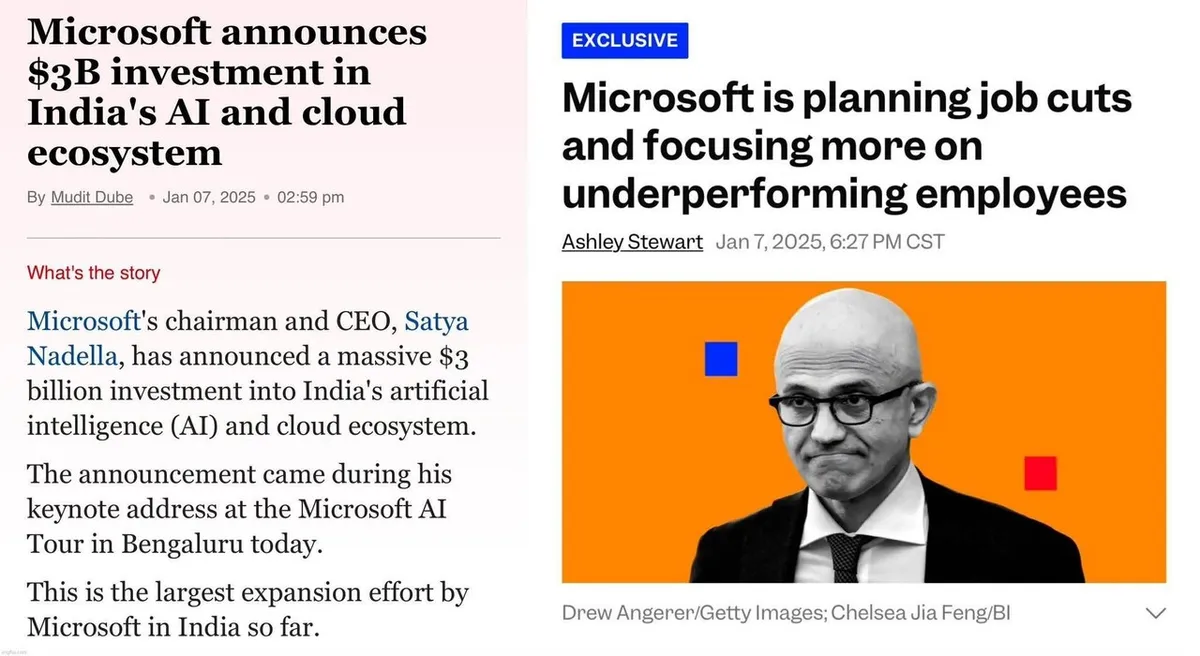The image size is (1200, 656).
Task: Click the small watermark in the bottom-left corner
Action: coord(16,650)
